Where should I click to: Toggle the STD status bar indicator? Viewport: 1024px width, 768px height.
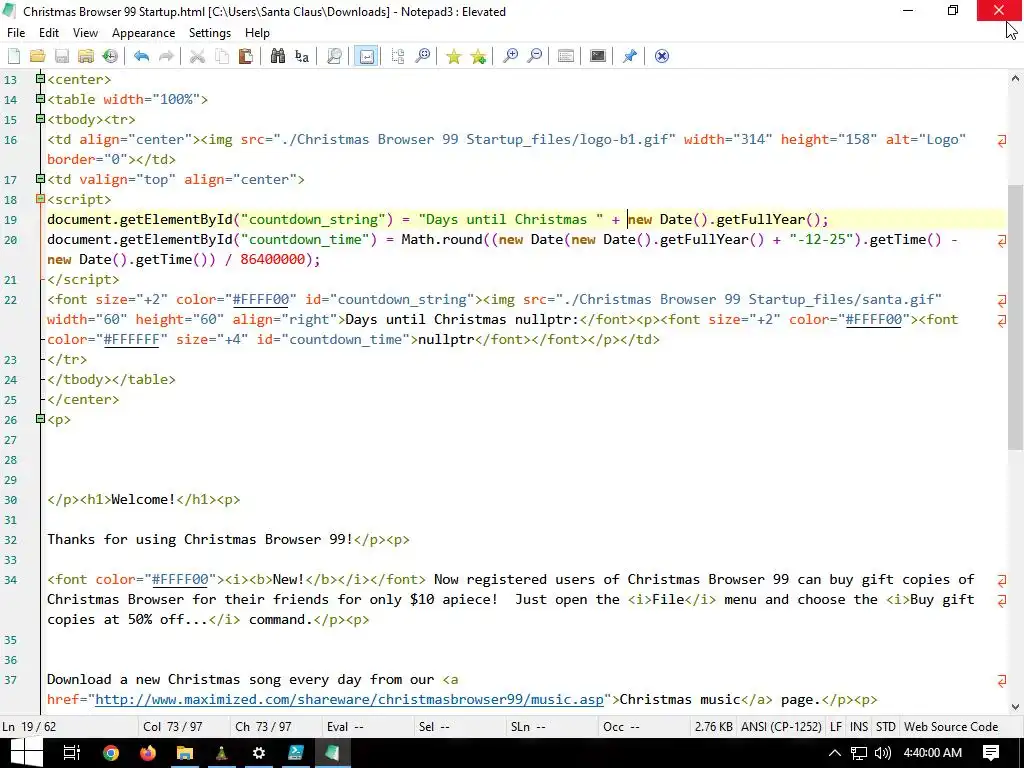point(886,727)
